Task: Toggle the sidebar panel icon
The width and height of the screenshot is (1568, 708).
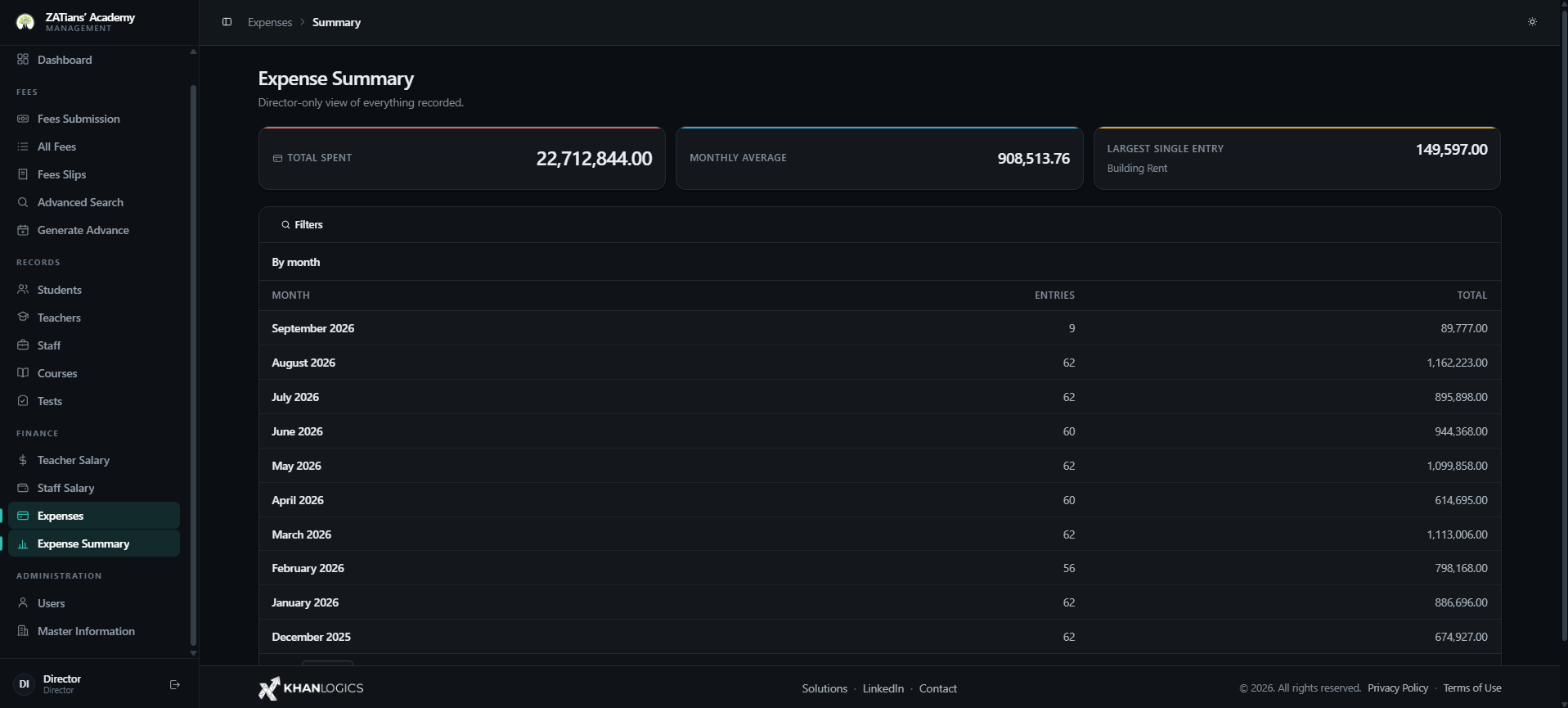Action: pos(227,22)
